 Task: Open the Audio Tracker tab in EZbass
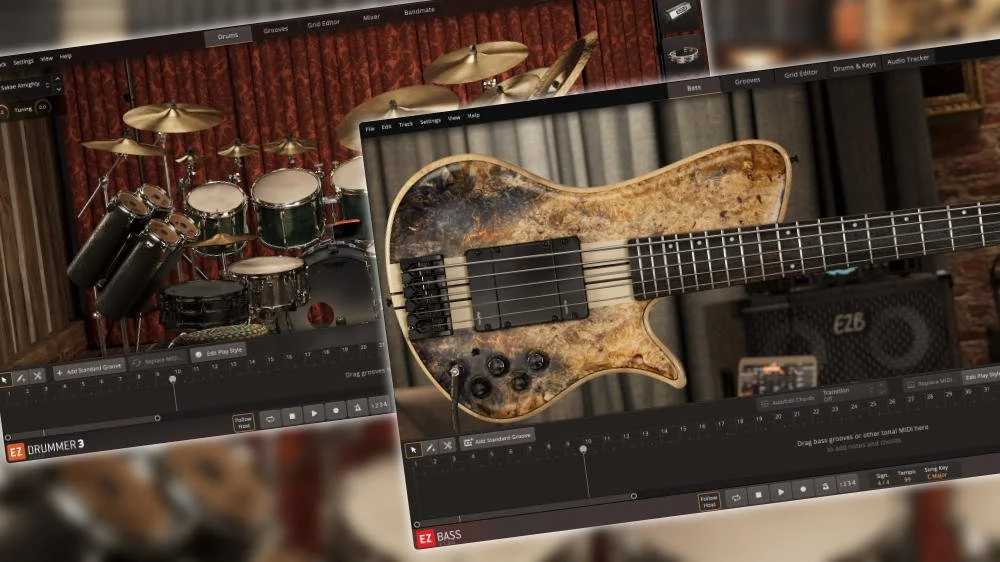click(908, 59)
